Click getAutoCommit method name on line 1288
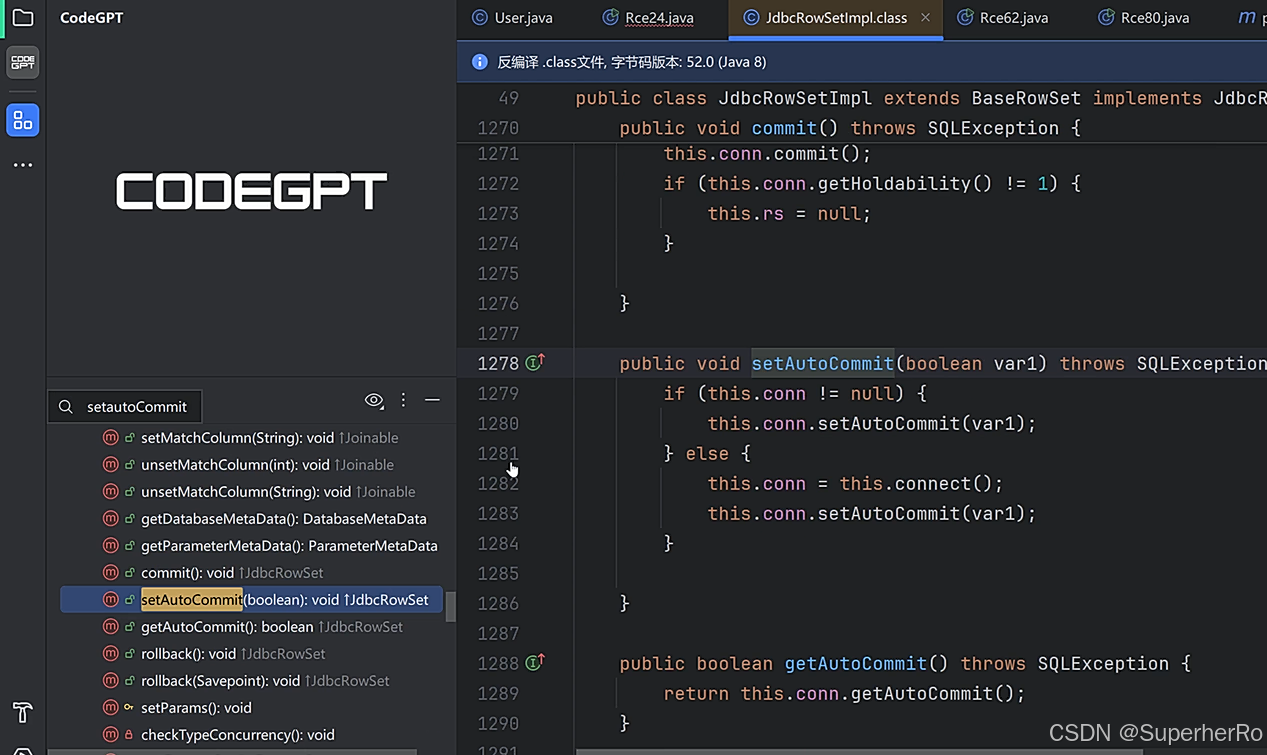This screenshot has width=1267, height=755. coord(856,663)
